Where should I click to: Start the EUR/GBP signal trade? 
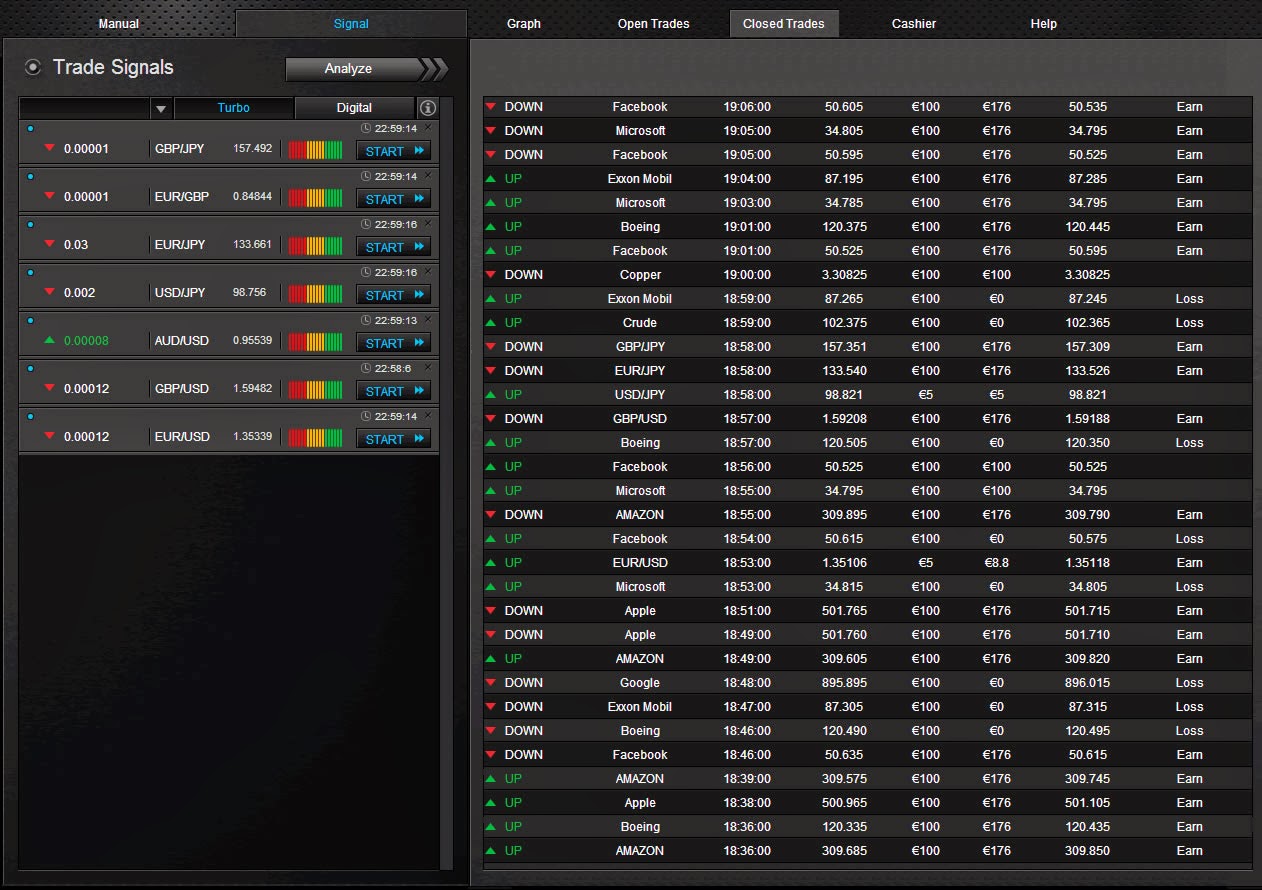tap(394, 199)
